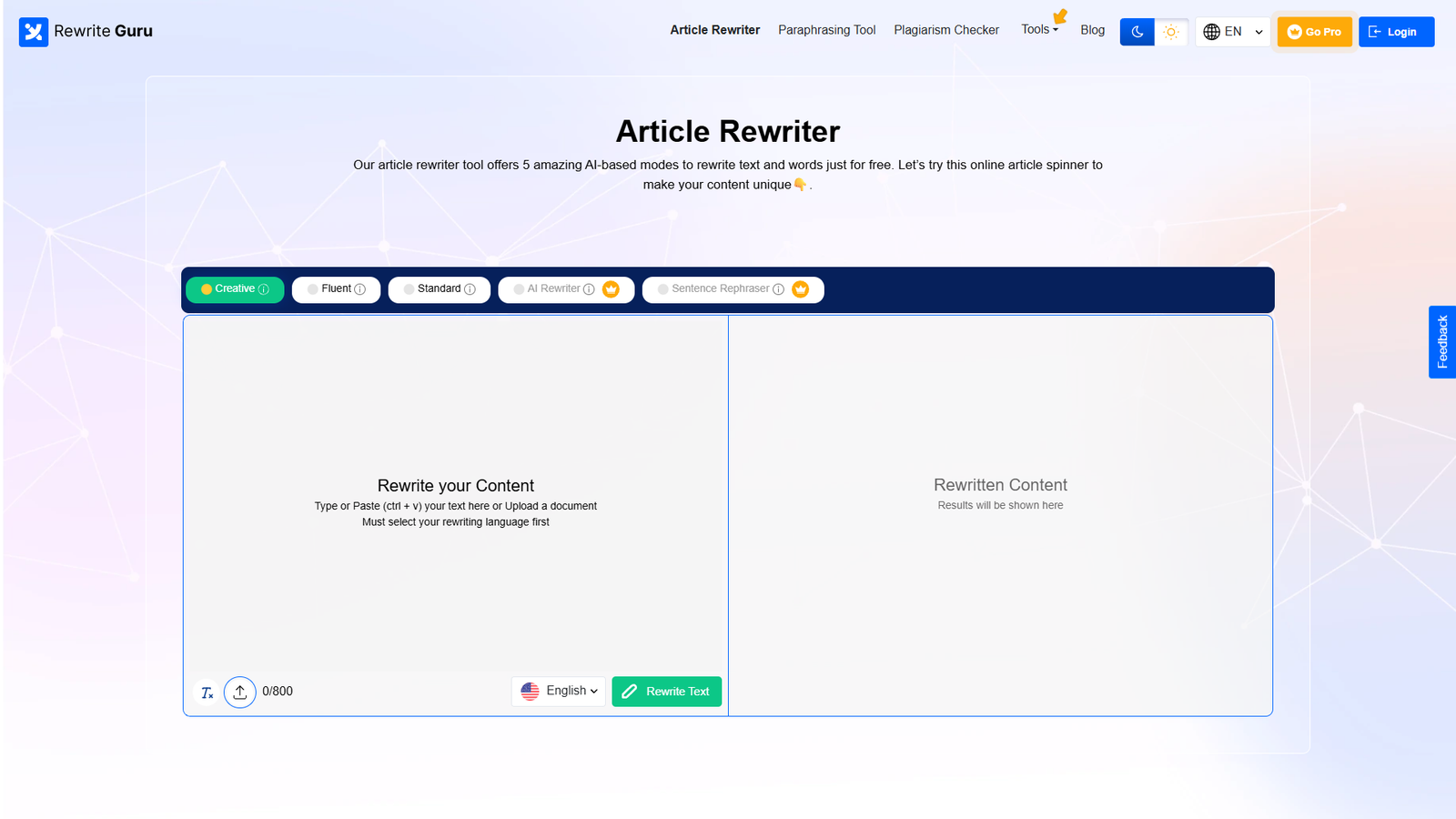Click the Rewritten Content results panel
This screenshot has width=1456, height=819.
coord(1001,516)
